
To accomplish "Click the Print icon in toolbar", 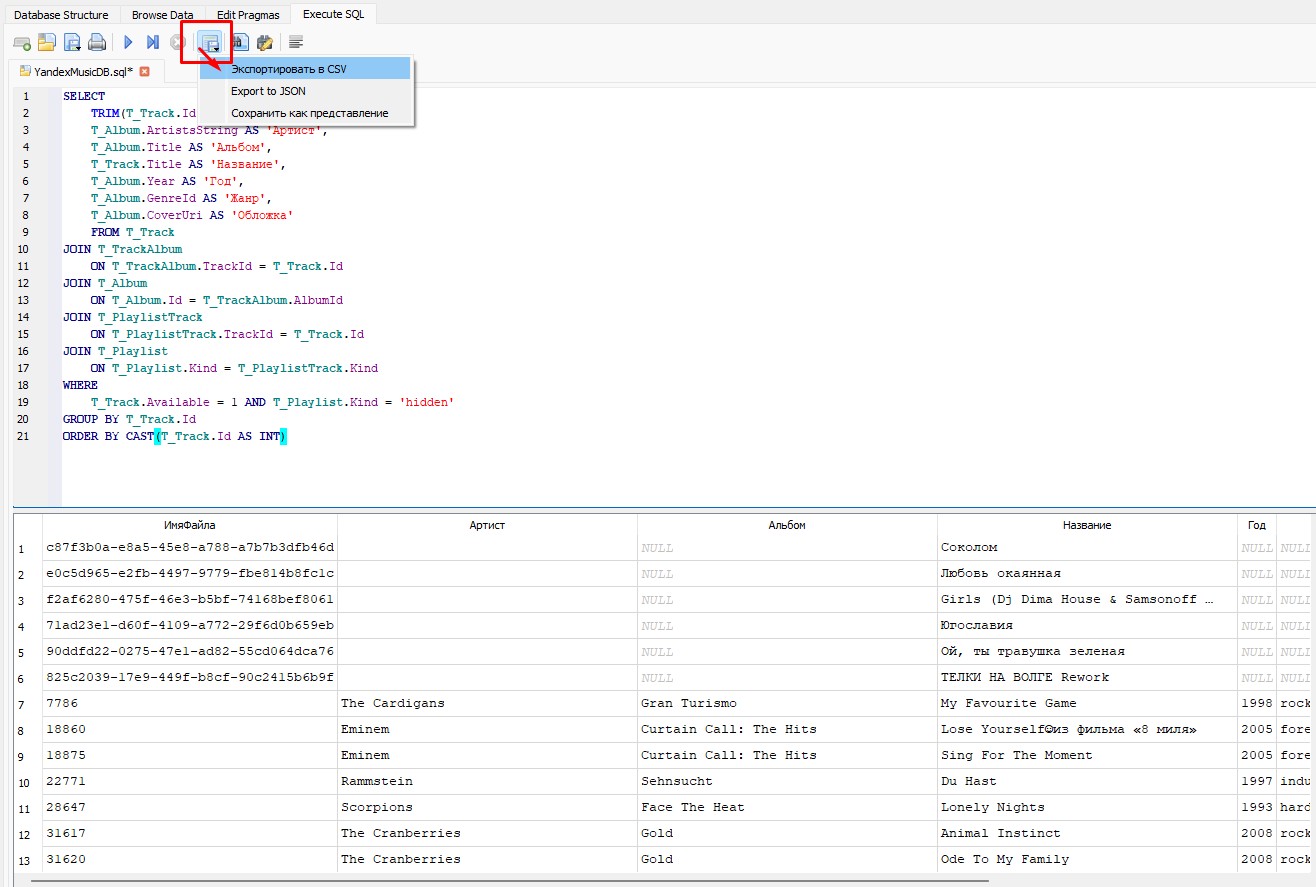I will 97,42.
